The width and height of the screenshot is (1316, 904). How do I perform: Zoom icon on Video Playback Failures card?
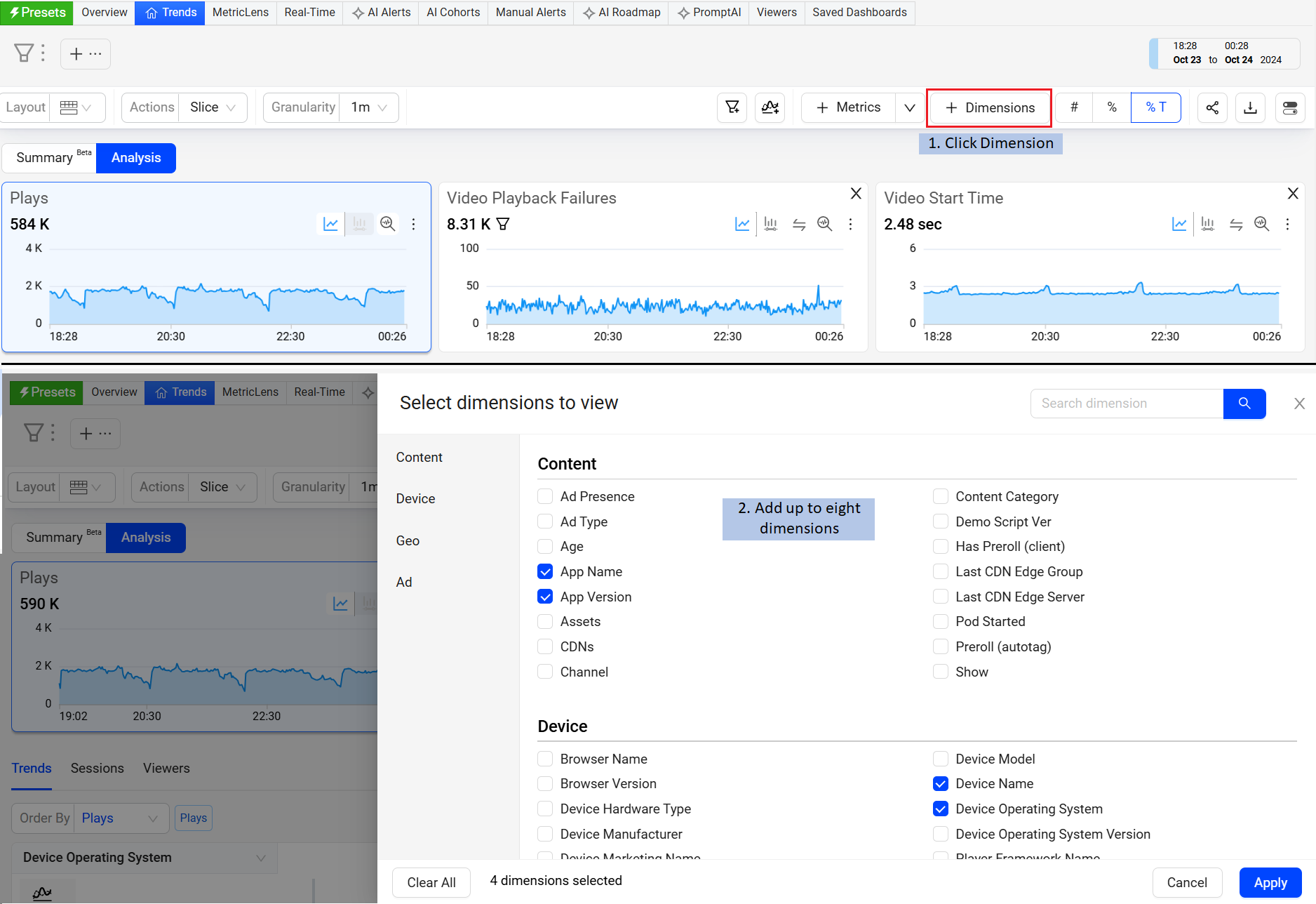[x=824, y=224]
